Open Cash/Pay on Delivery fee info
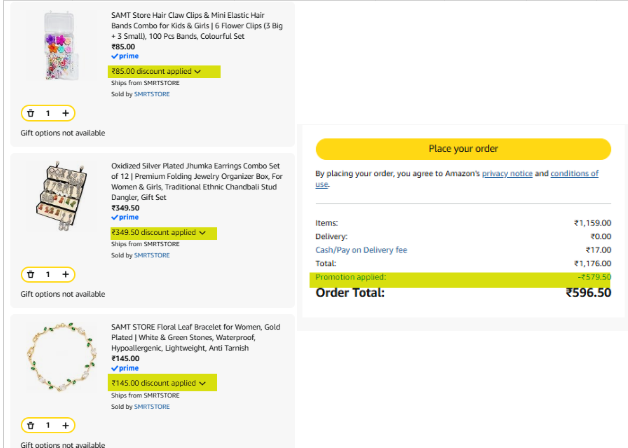Image resolution: width=628 pixels, height=448 pixels. pos(361,250)
